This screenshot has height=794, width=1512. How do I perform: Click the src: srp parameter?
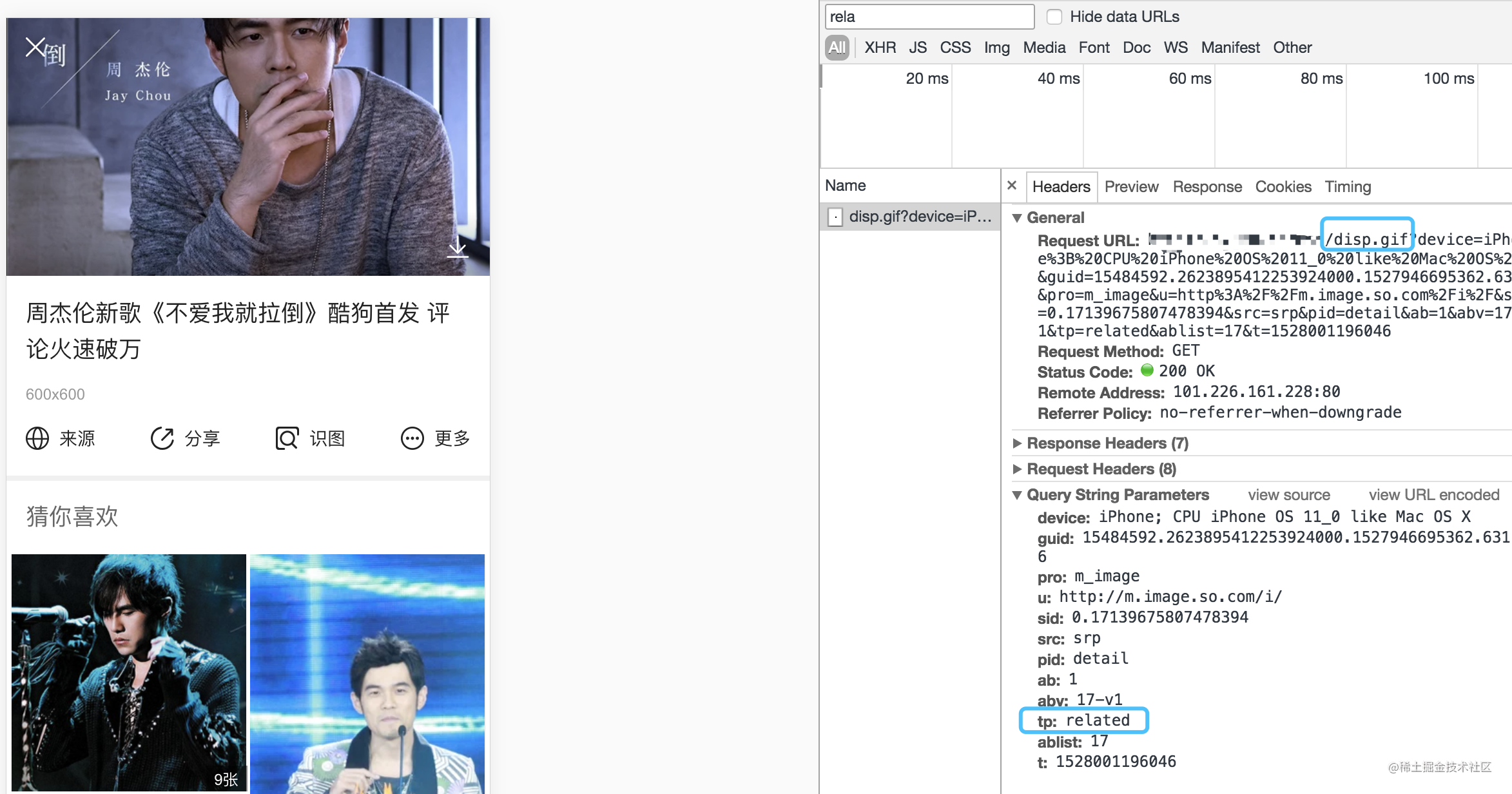1069,638
